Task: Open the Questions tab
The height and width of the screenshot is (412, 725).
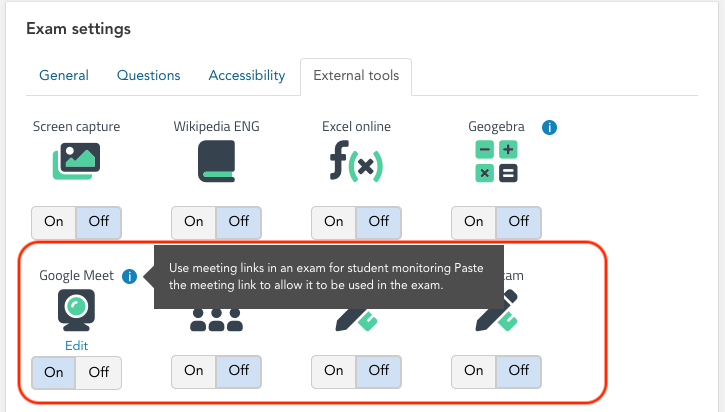Action: 149,76
